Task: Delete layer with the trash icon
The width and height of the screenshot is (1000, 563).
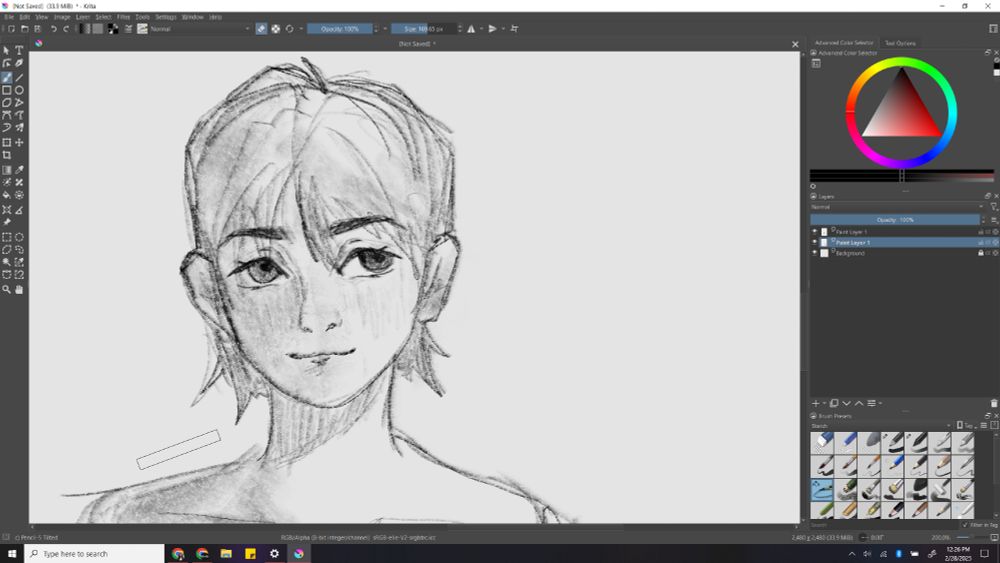Action: 994,403
